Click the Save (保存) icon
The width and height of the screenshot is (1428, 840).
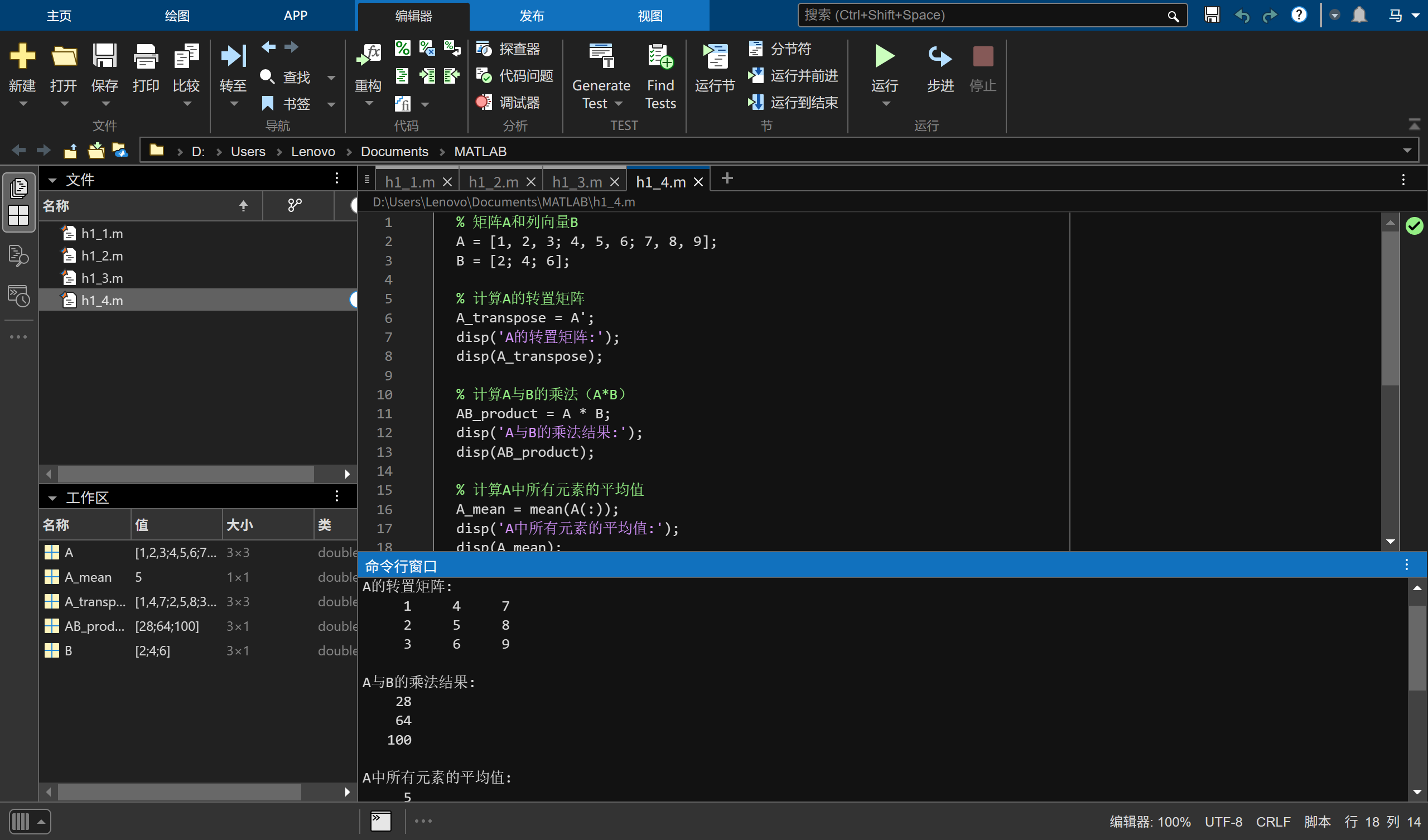[104, 57]
